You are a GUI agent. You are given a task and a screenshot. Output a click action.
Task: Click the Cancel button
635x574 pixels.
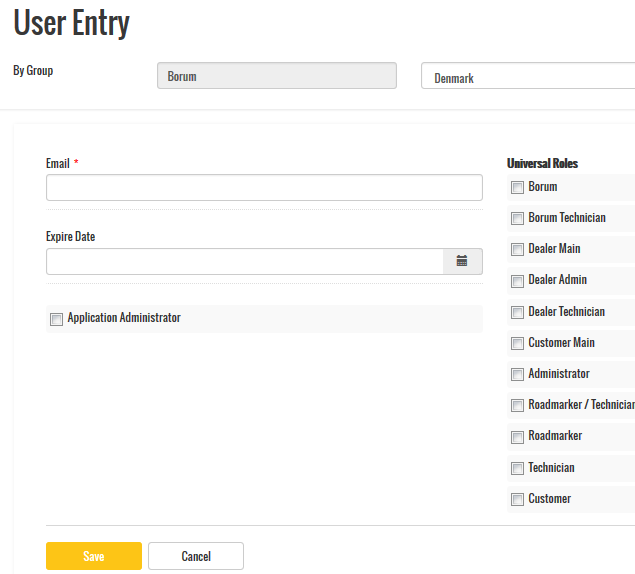(x=196, y=556)
